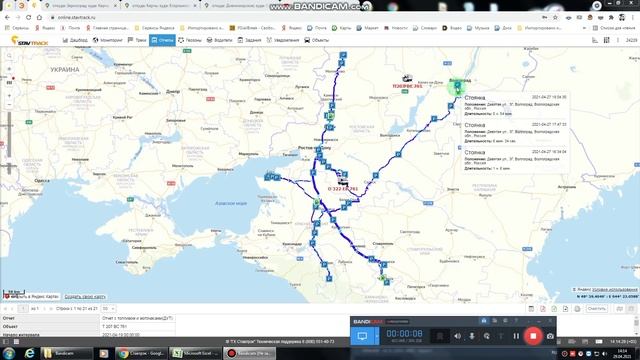This screenshot has height=360, width=640.
Task: Switch to Microsoft Excel in taskbar
Action: (x=195, y=353)
